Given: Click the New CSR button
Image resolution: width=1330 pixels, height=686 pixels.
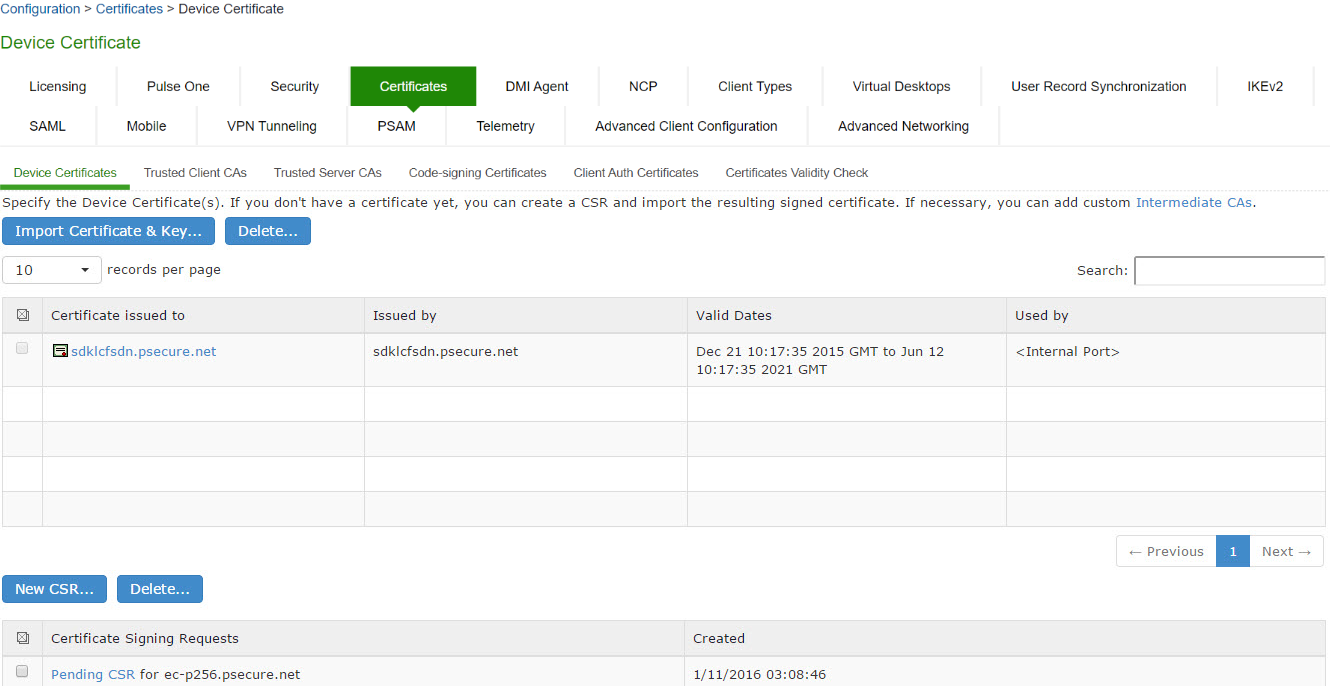Looking at the screenshot, I should [54, 589].
